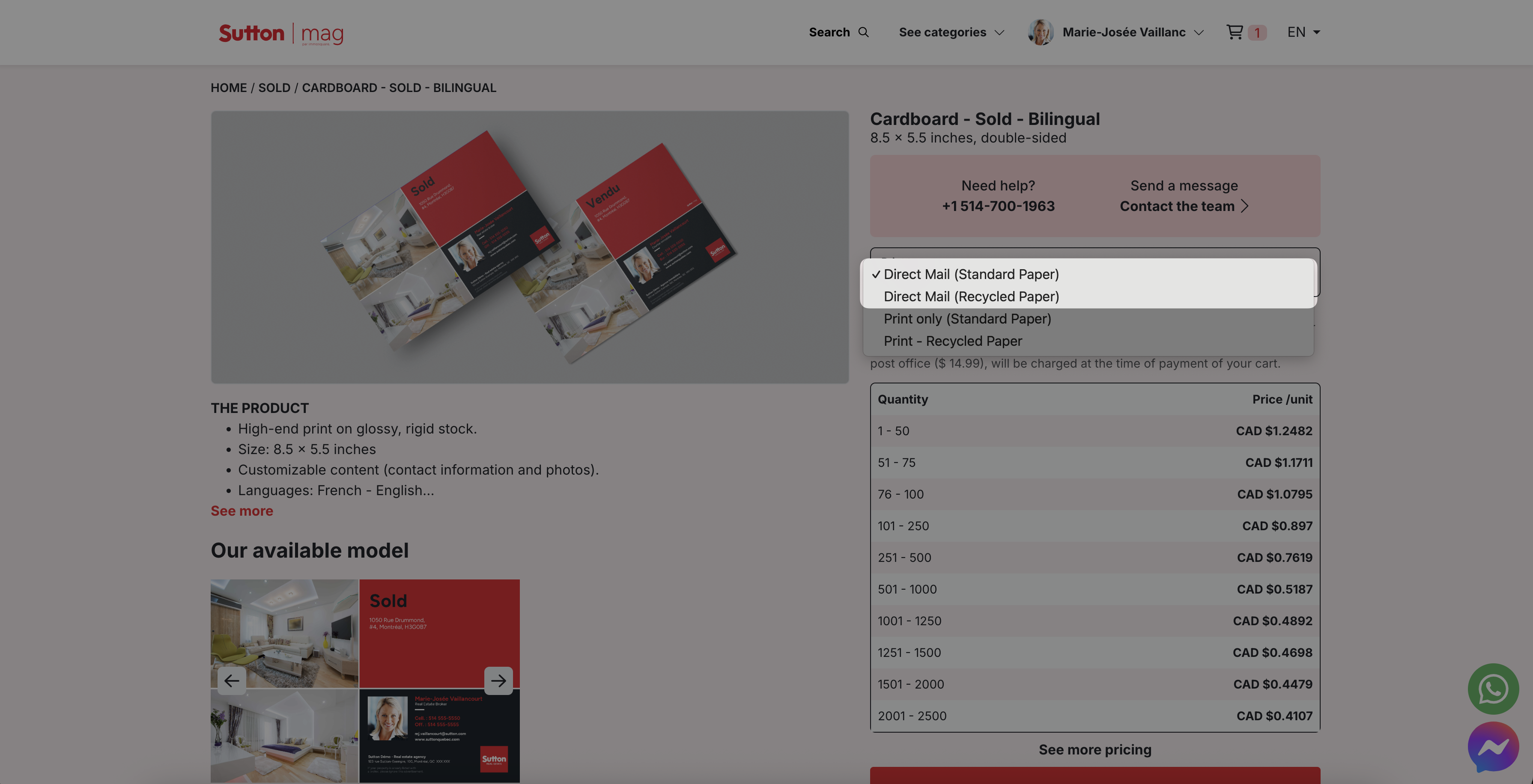This screenshot has height=784, width=1533.
Task: Click next arrow on model carousel
Action: [x=498, y=680]
